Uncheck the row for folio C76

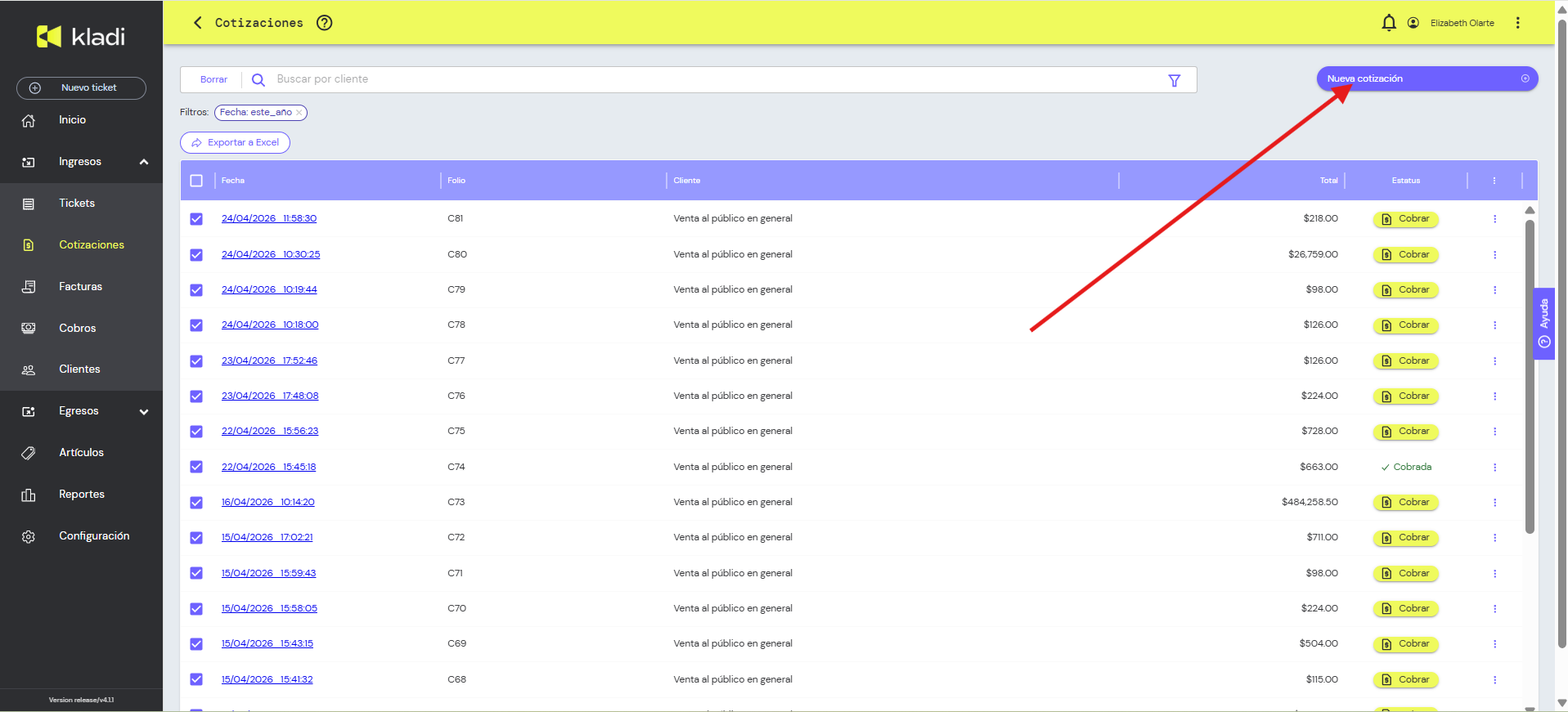[196, 396]
